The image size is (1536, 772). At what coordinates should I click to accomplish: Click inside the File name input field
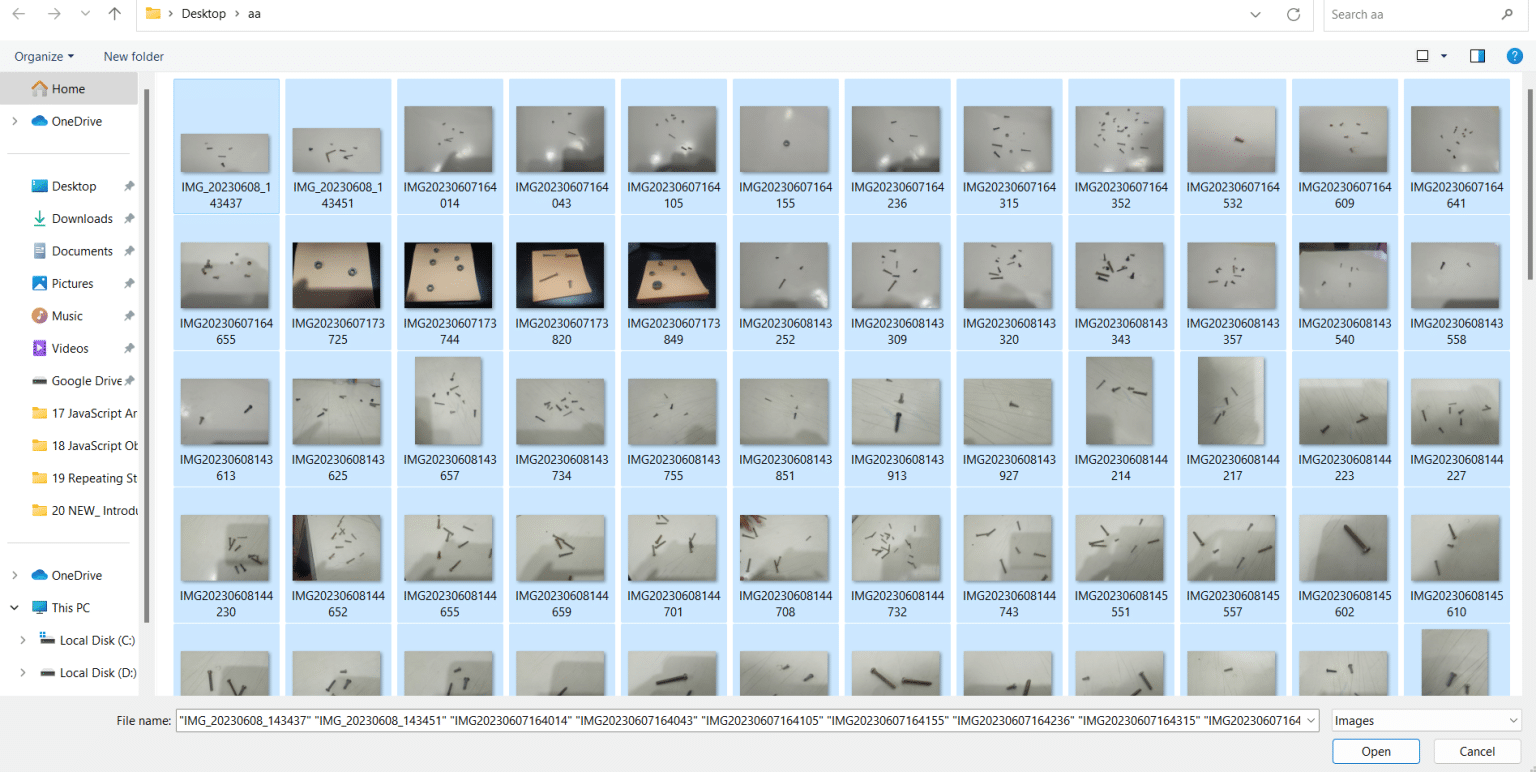pyautogui.click(x=700, y=720)
